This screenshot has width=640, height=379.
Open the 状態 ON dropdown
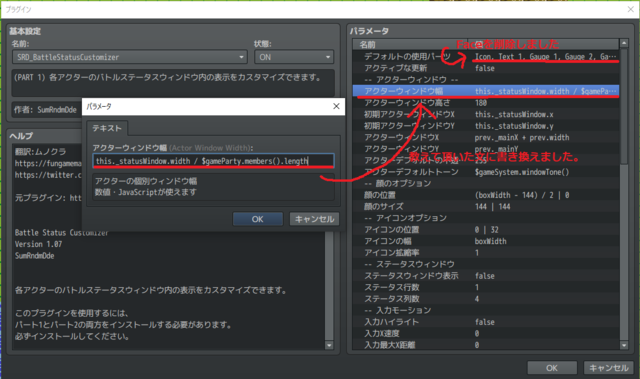294,57
